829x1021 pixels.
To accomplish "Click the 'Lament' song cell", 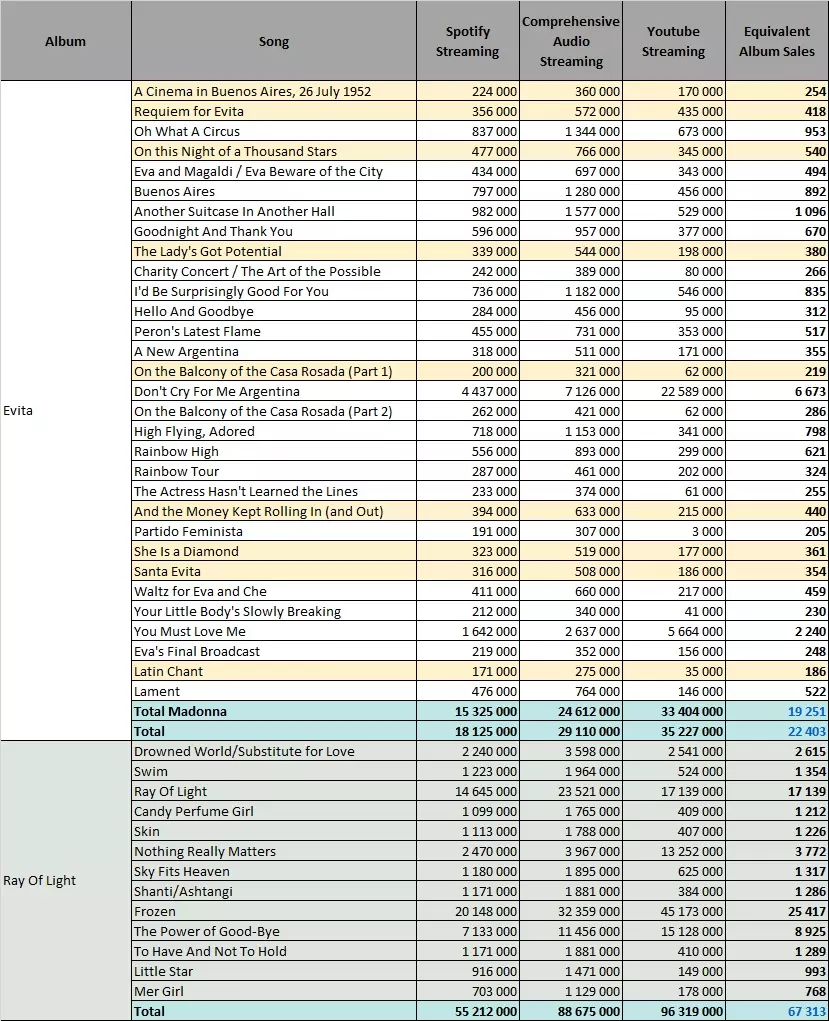I will [274, 692].
